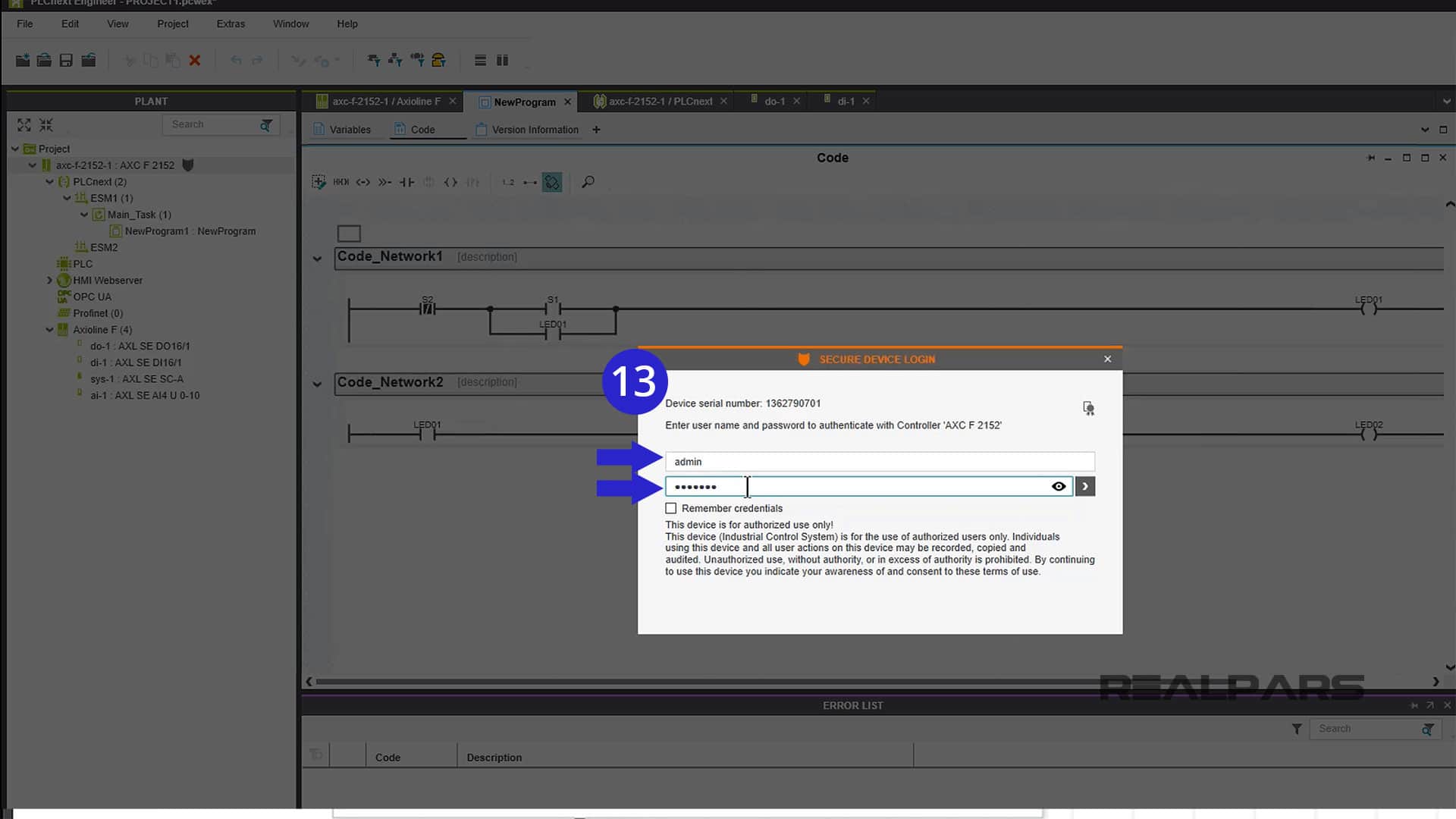Collapse the ESM1 (1) tree node
Screen dimensions: 1456x819
click(67, 198)
